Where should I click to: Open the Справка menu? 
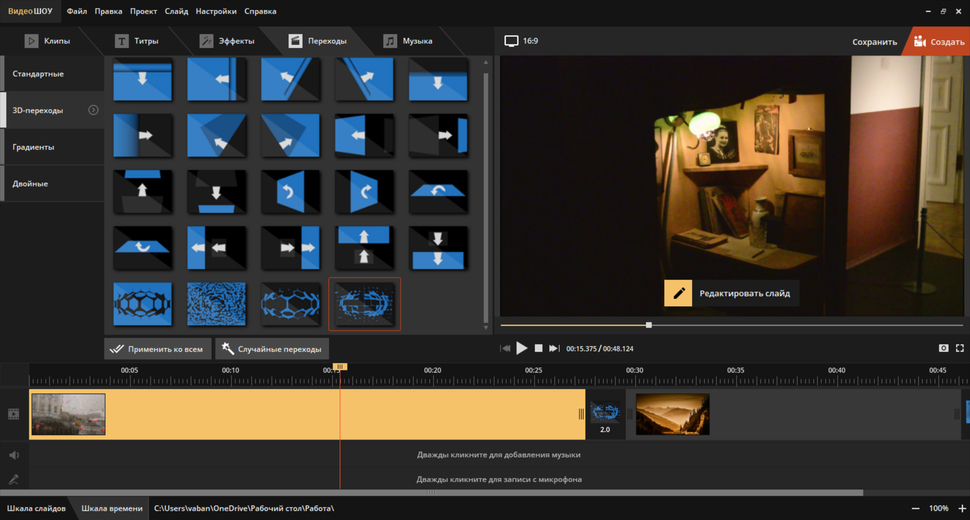(260, 11)
